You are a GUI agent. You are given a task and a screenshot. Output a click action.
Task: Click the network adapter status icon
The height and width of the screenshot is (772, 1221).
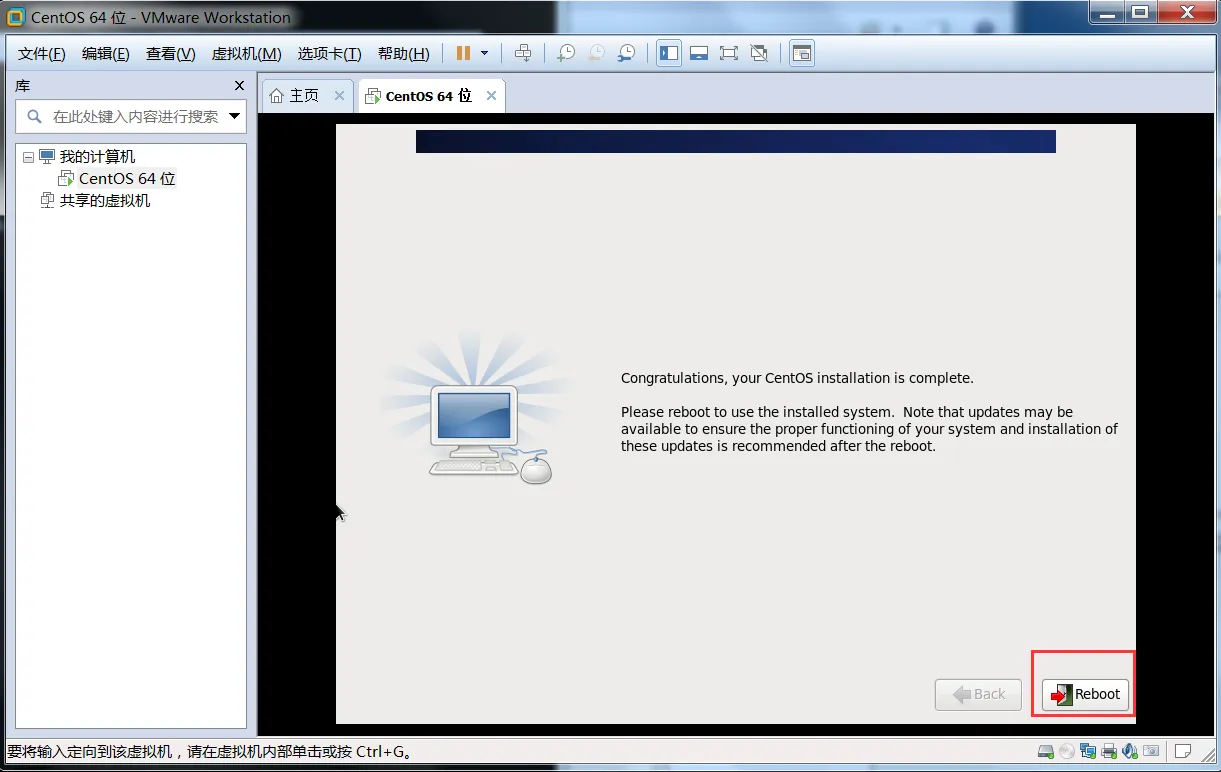click(1088, 751)
